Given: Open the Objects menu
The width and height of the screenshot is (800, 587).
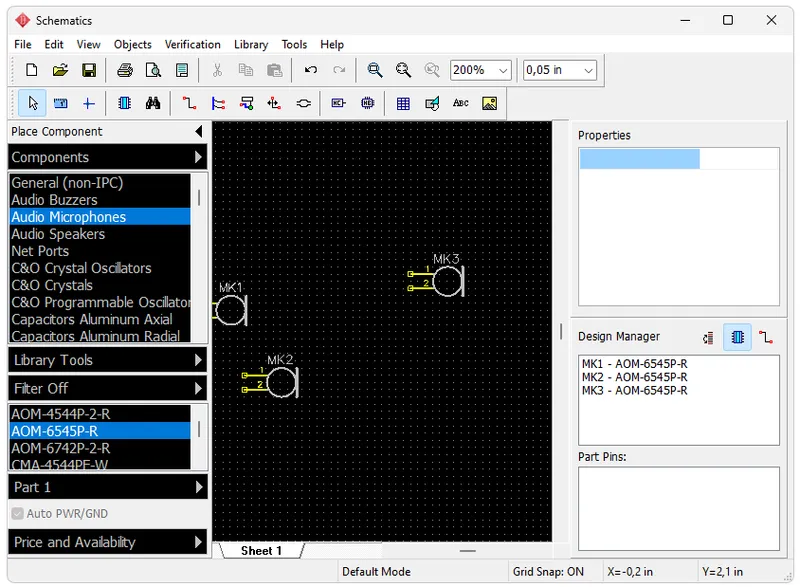Looking at the screenshot, I should coord(133,44).
